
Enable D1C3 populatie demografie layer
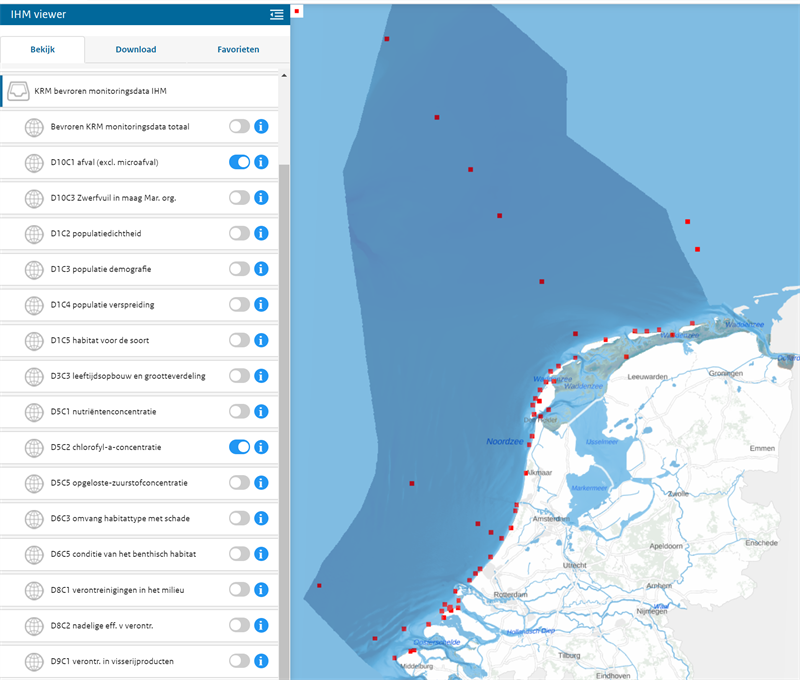(x=239, y=269)
